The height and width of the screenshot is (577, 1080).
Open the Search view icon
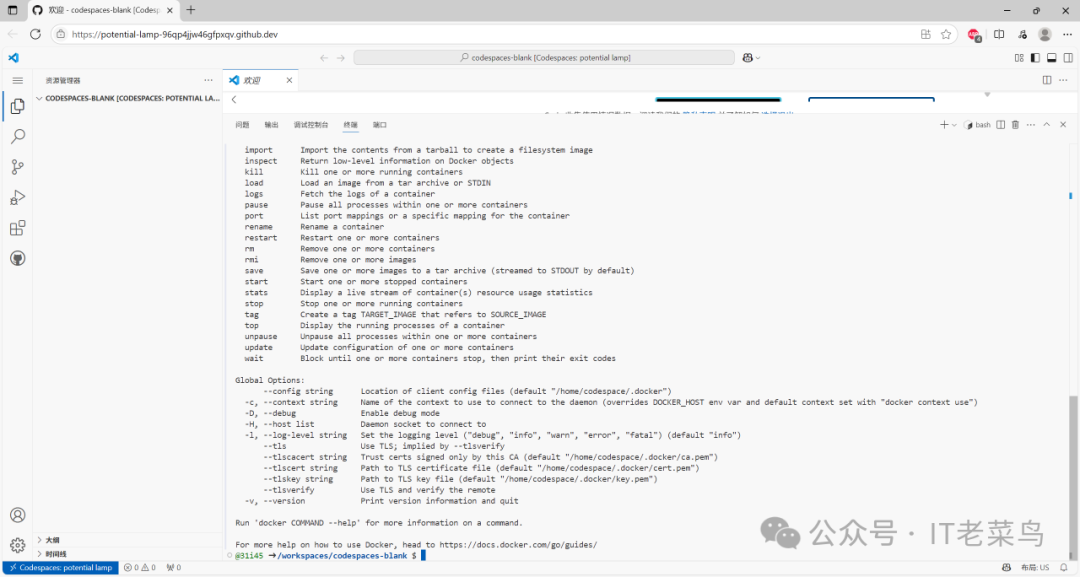tap(18, 136)
